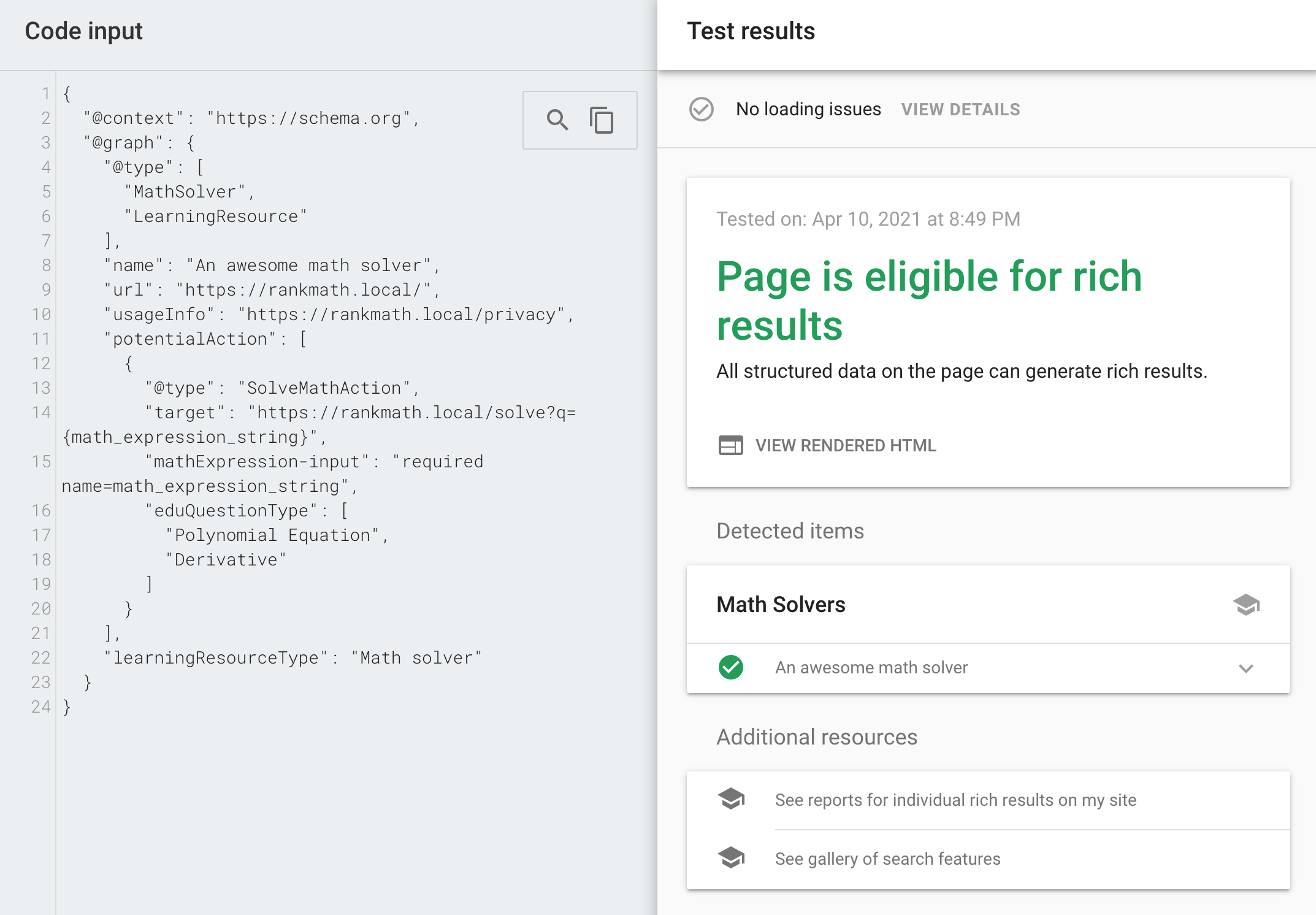Click green checkmark beside An awesome math solver
This screenshot has height=915, width=1316.
730,667
